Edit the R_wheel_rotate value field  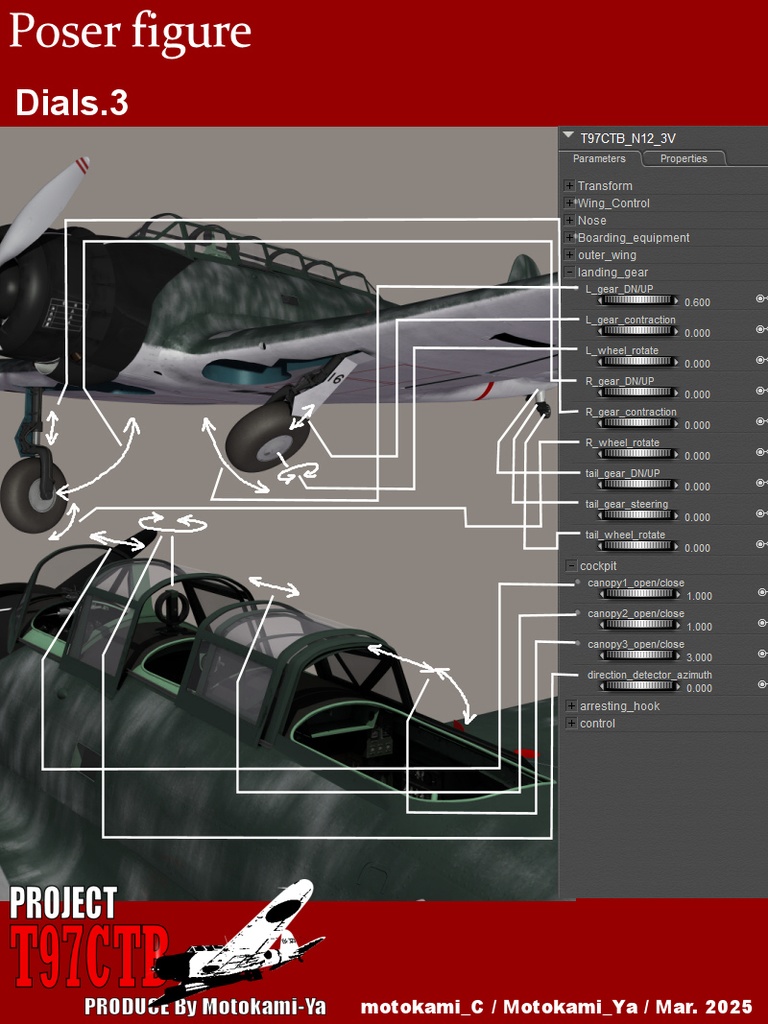tap(697, 456)
